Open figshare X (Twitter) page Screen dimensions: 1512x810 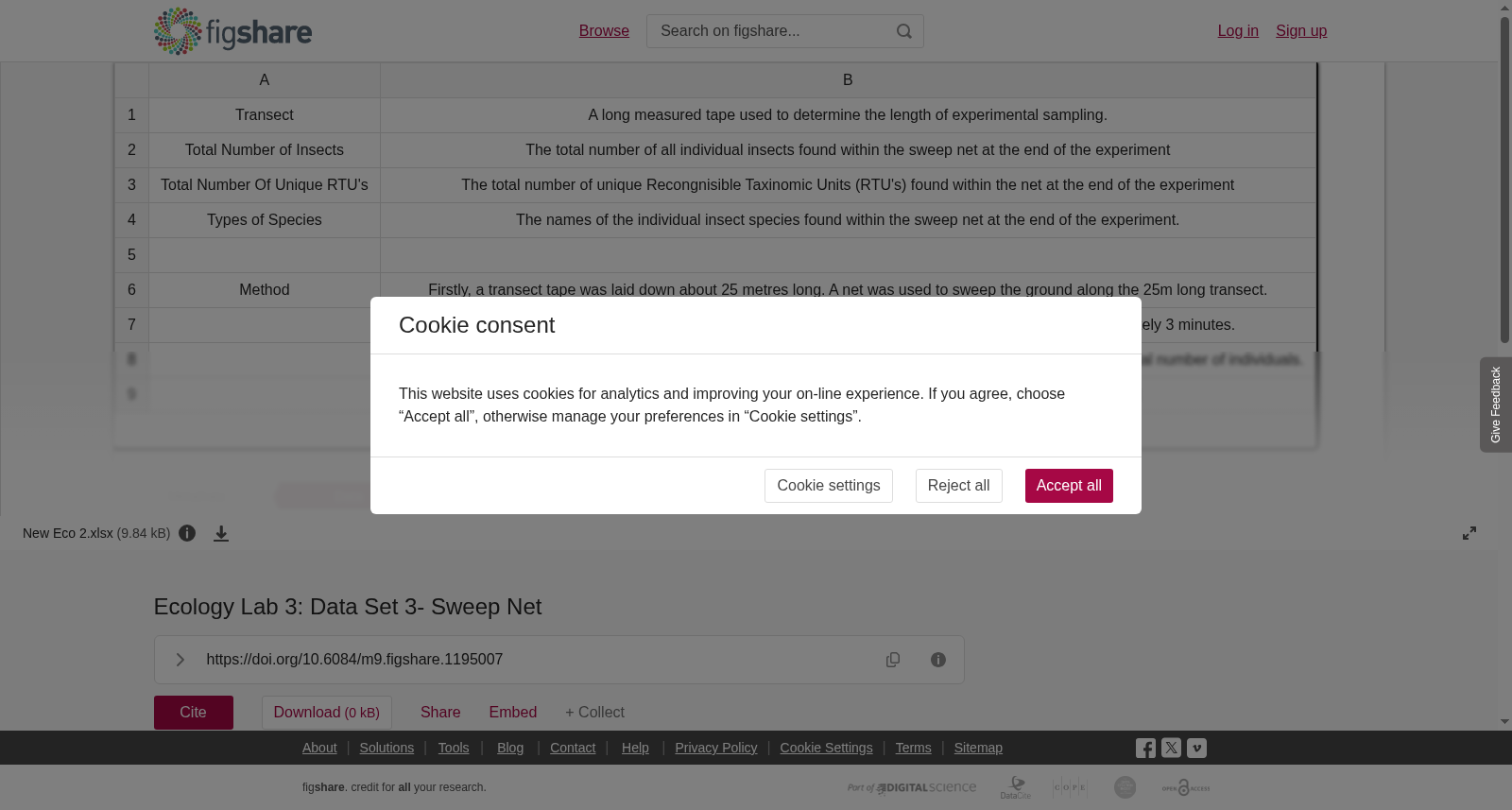tap(1171, 748)
